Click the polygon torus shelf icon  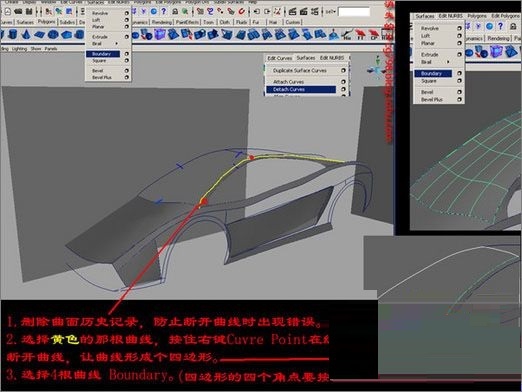point(53,34)
